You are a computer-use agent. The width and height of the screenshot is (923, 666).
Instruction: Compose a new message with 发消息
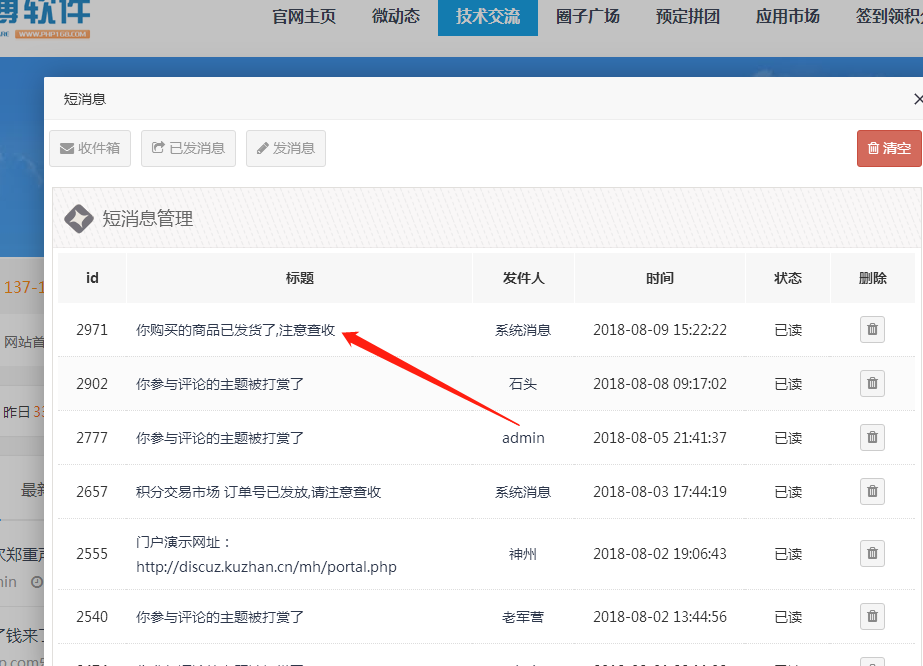click(x=285, y=148)
